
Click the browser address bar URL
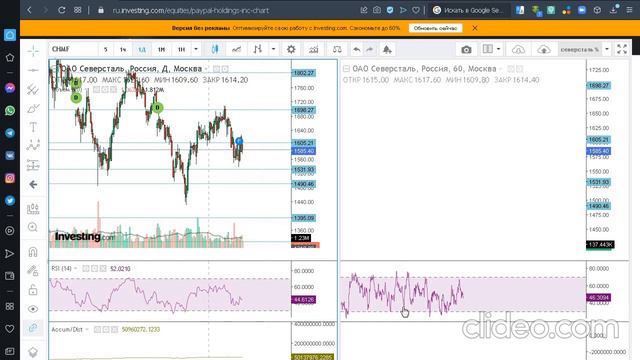(191, 11)
